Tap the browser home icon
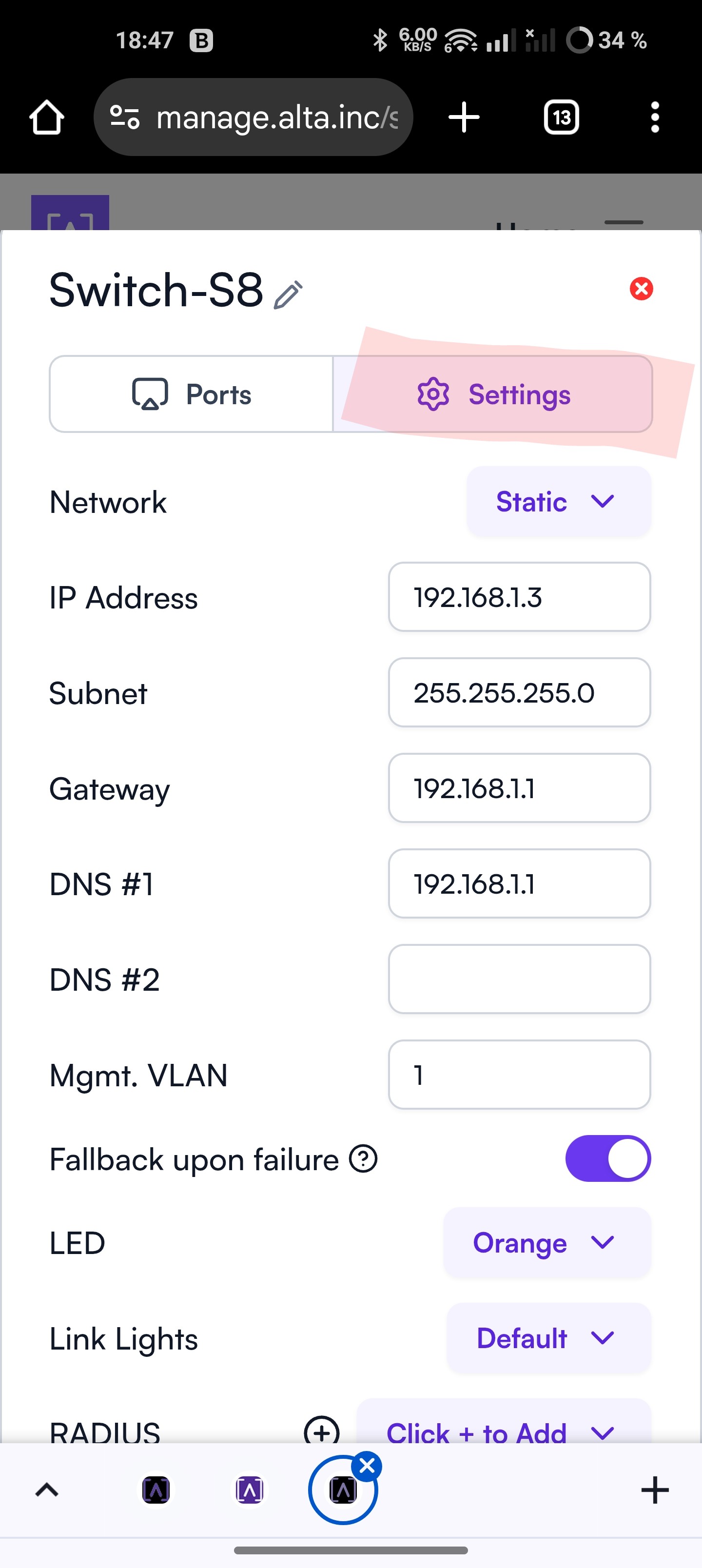This screenshot has height=1568, width=702. (47, 117)
